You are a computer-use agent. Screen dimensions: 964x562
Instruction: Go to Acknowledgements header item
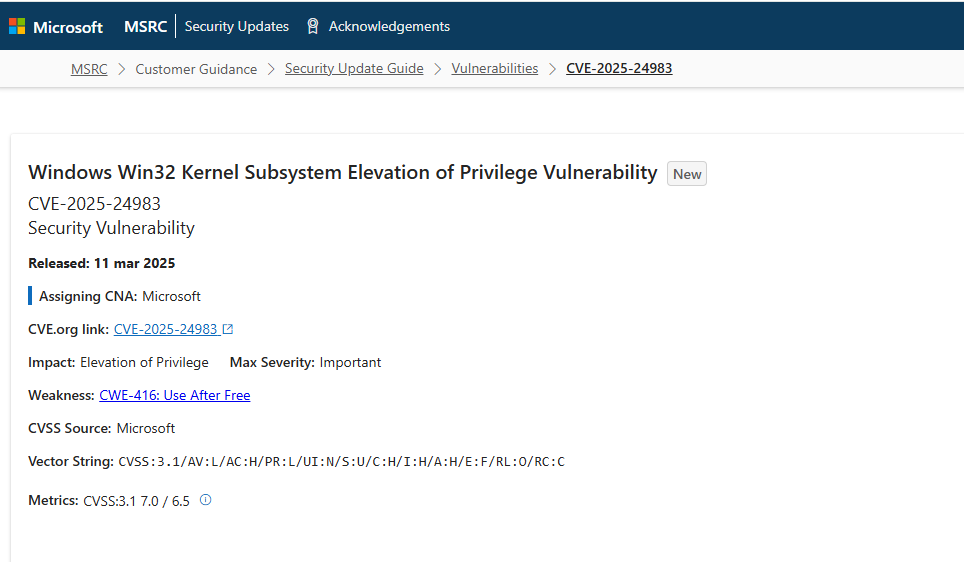(x=389, y=27)
